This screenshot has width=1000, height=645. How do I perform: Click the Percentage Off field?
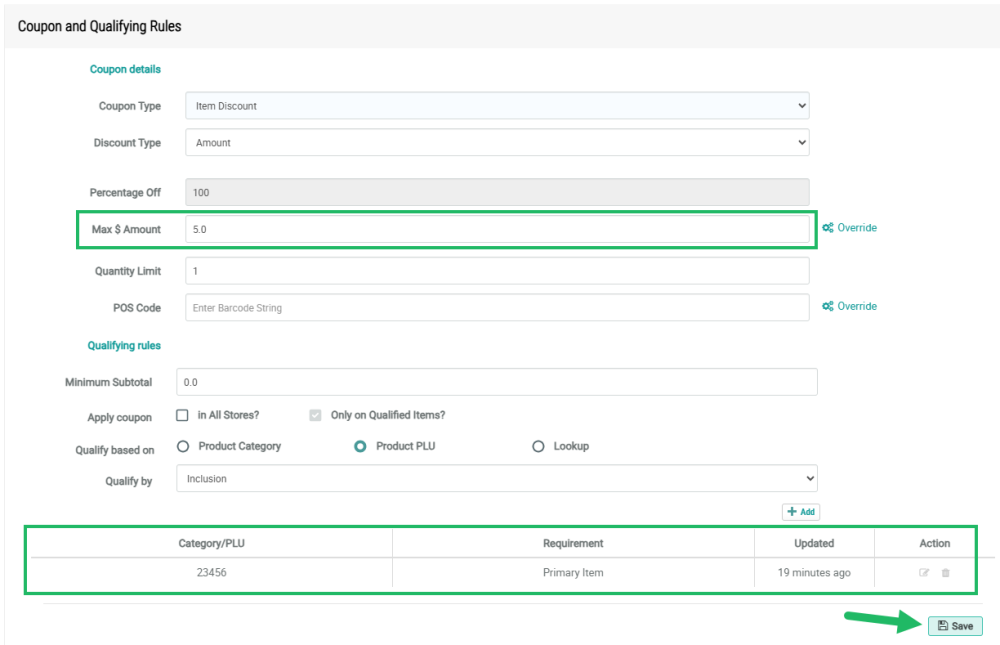click(x=497, y=192)
